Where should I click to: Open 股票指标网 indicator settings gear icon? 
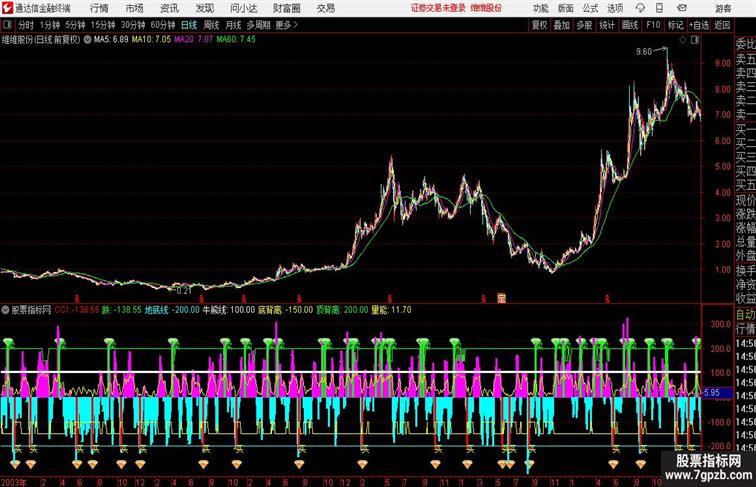(x=5, y=310)
